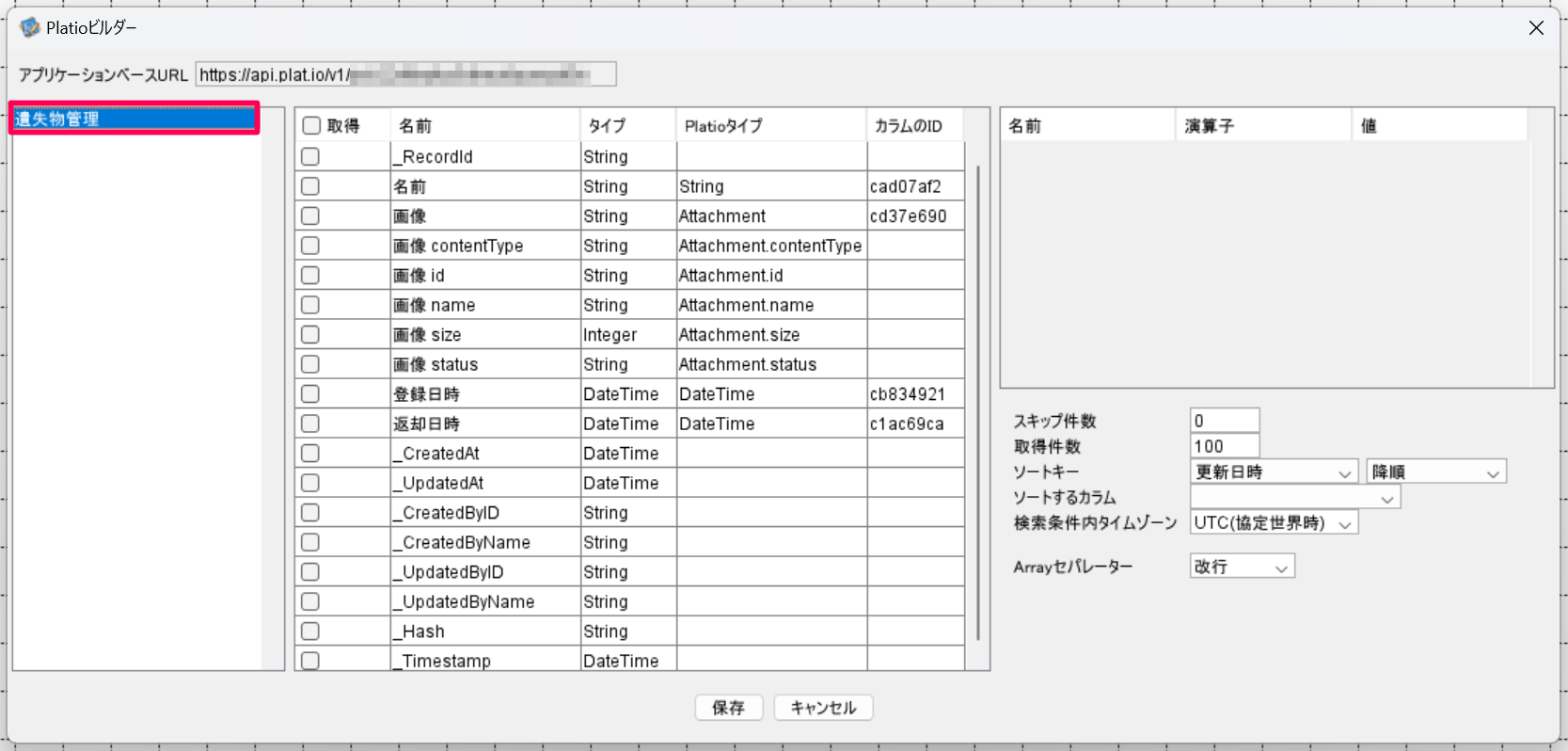This screenshot has width=1568, height=751.
Task: Click the Platioタイプ column header
Action: coord(771,126)
